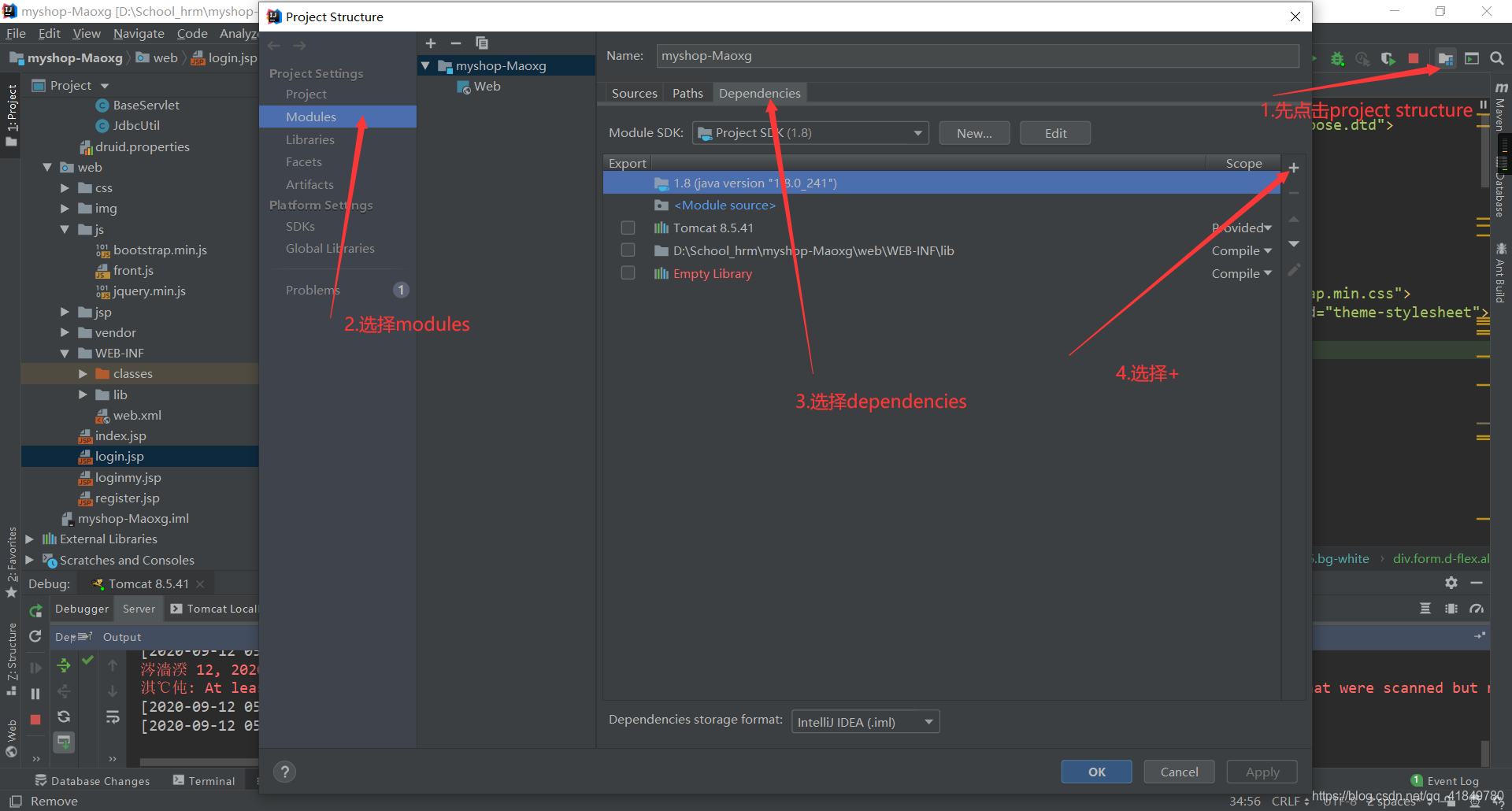Screen dimensions: 1512x811
Task: Click the OK button
Action: pyautogui.click(x=1096, y=772)
